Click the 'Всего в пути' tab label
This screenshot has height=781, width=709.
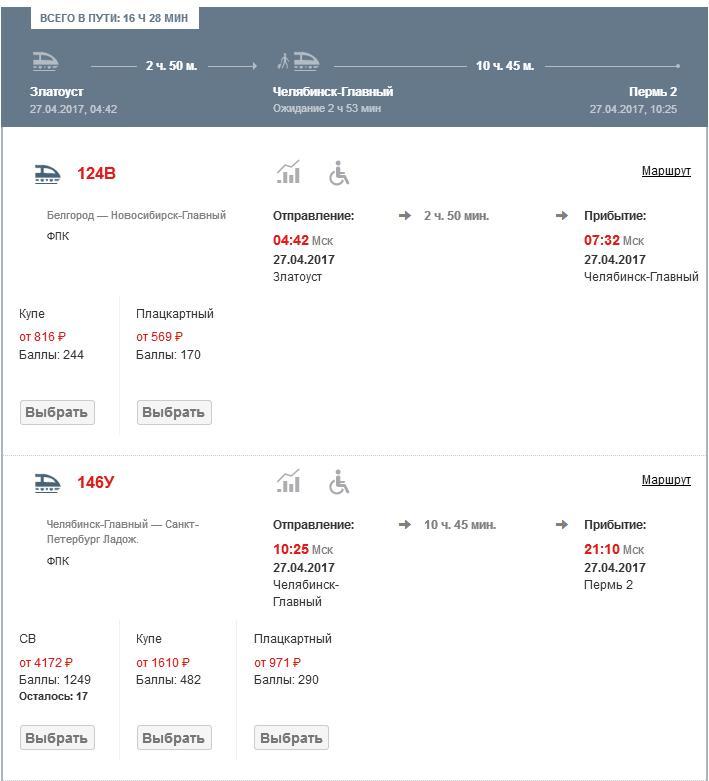(x=114, y=19)
